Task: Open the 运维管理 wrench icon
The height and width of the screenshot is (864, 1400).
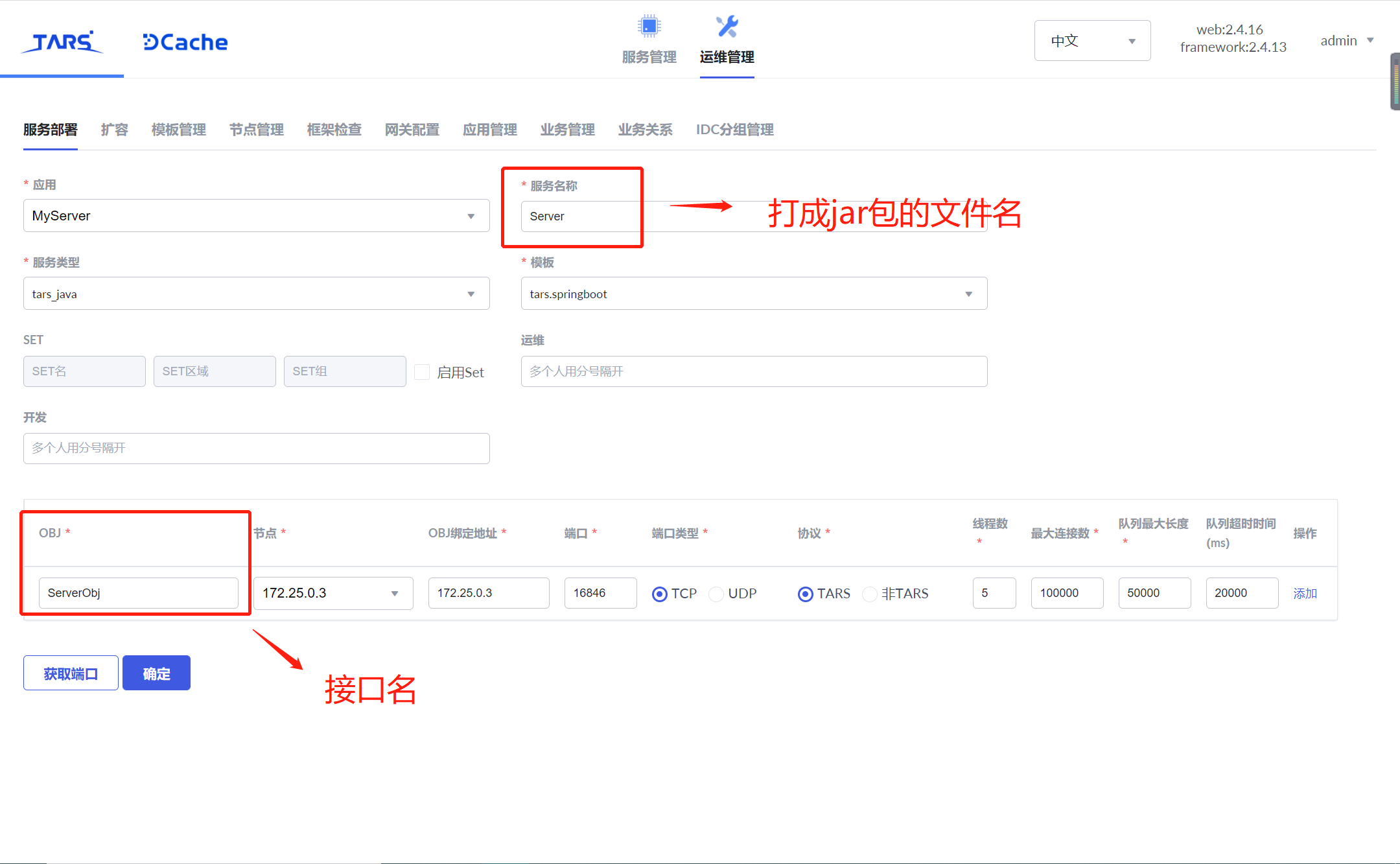Action: point(726,39)
